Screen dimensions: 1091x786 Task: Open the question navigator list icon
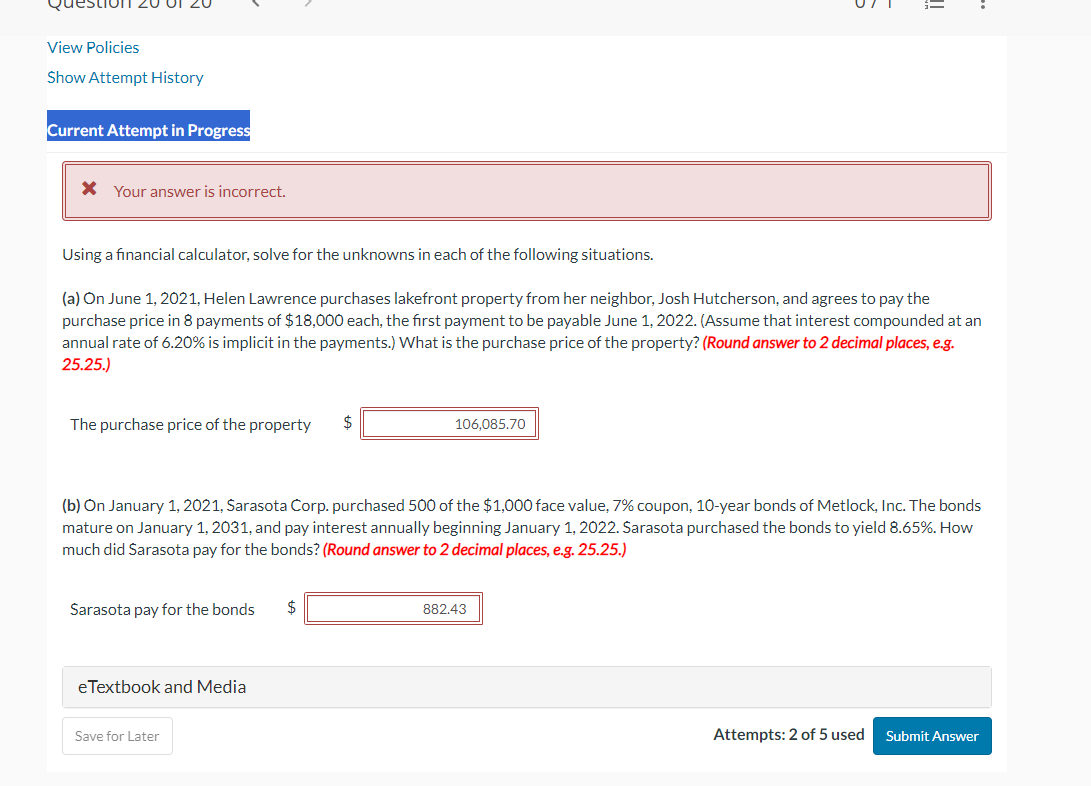[935, 6]
